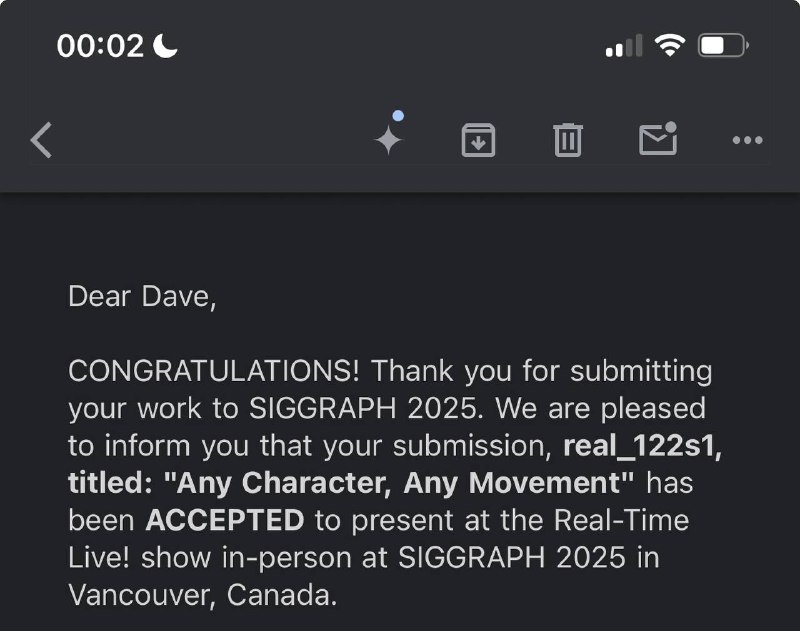Click the word CONGRATULATIONS! in the email

(x=214, y=371)
